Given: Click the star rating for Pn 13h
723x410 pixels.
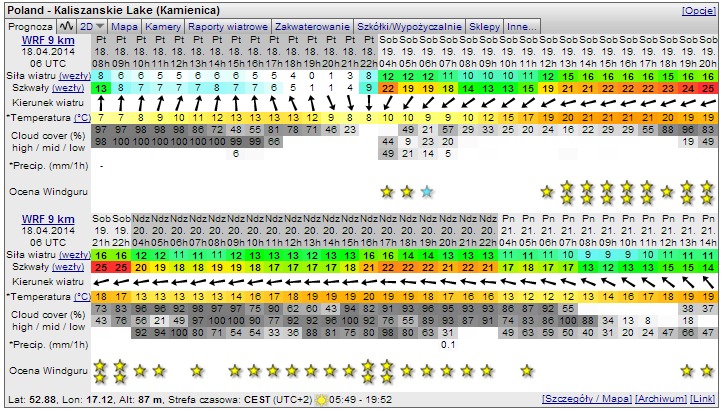Looking at the screenshot, I should point(687,370).
